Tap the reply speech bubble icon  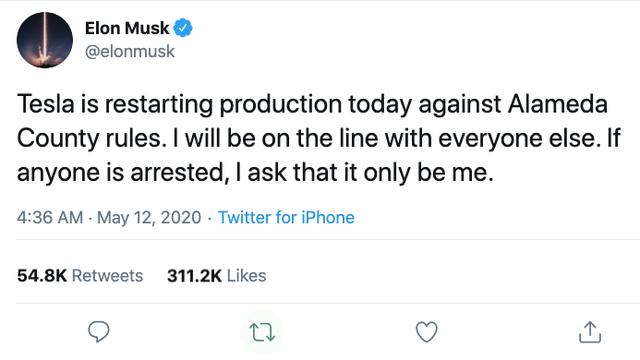click(x=99, y=331)
